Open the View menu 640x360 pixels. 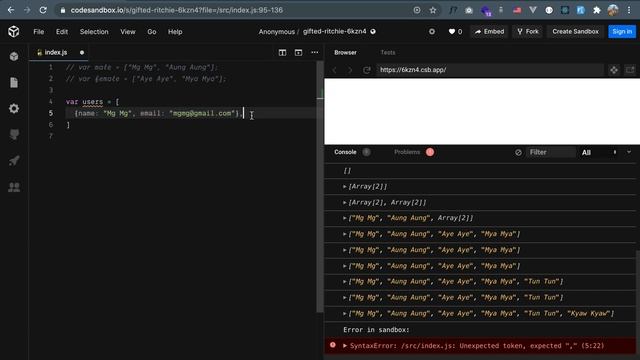tap(128, 31)
